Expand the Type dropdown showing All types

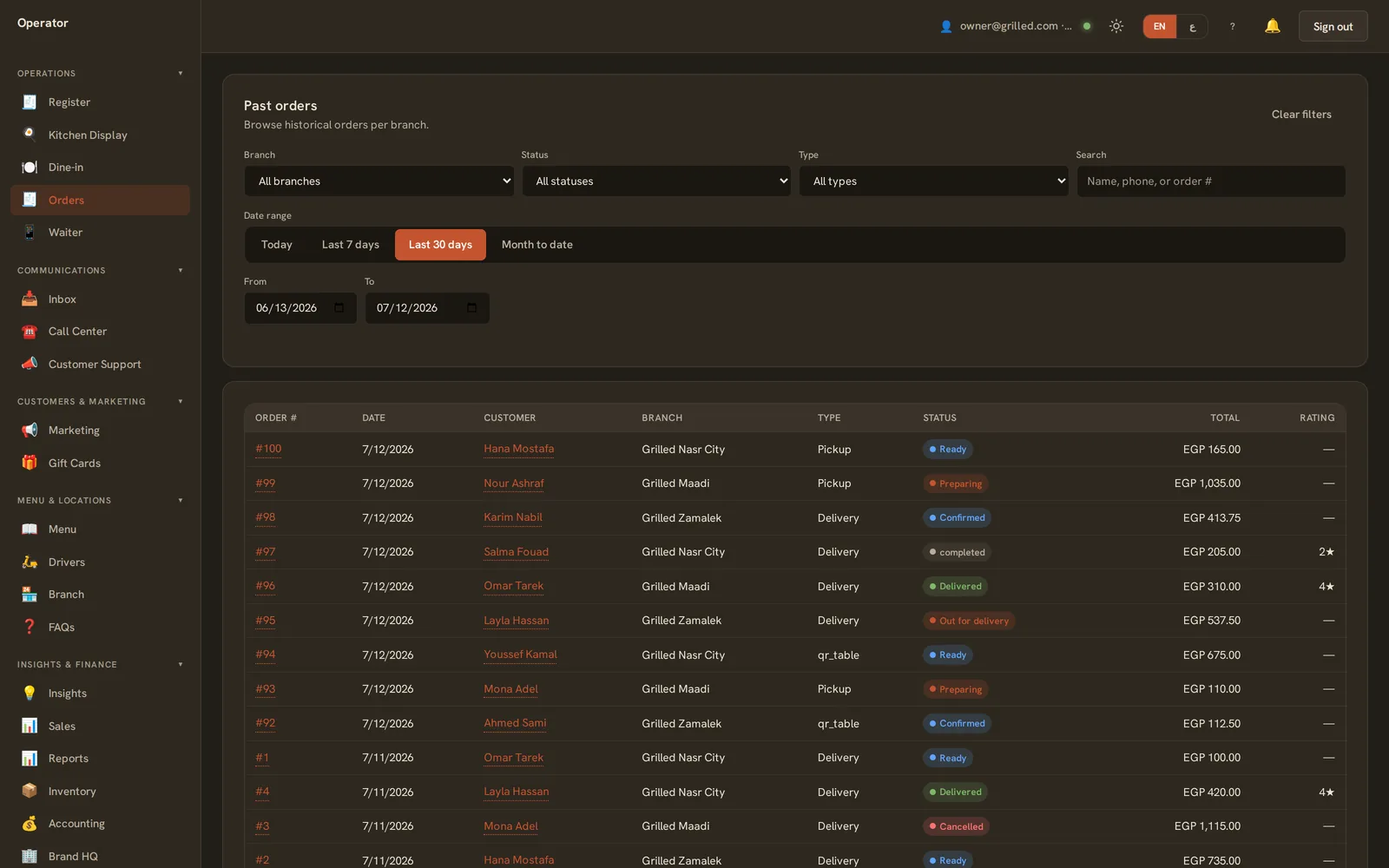[x=933, y=181]
